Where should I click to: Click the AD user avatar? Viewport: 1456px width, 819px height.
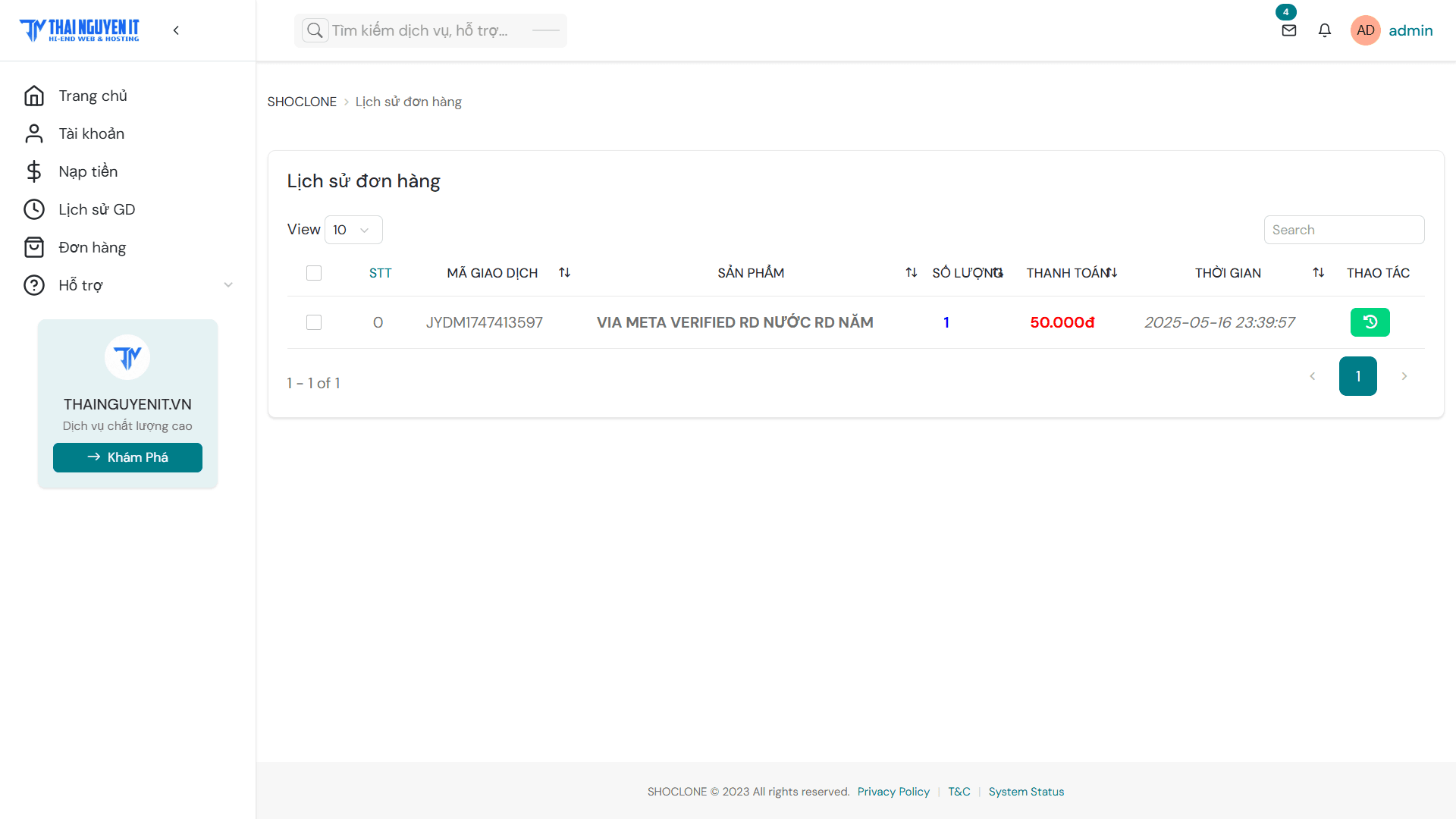click(1365, 30)
